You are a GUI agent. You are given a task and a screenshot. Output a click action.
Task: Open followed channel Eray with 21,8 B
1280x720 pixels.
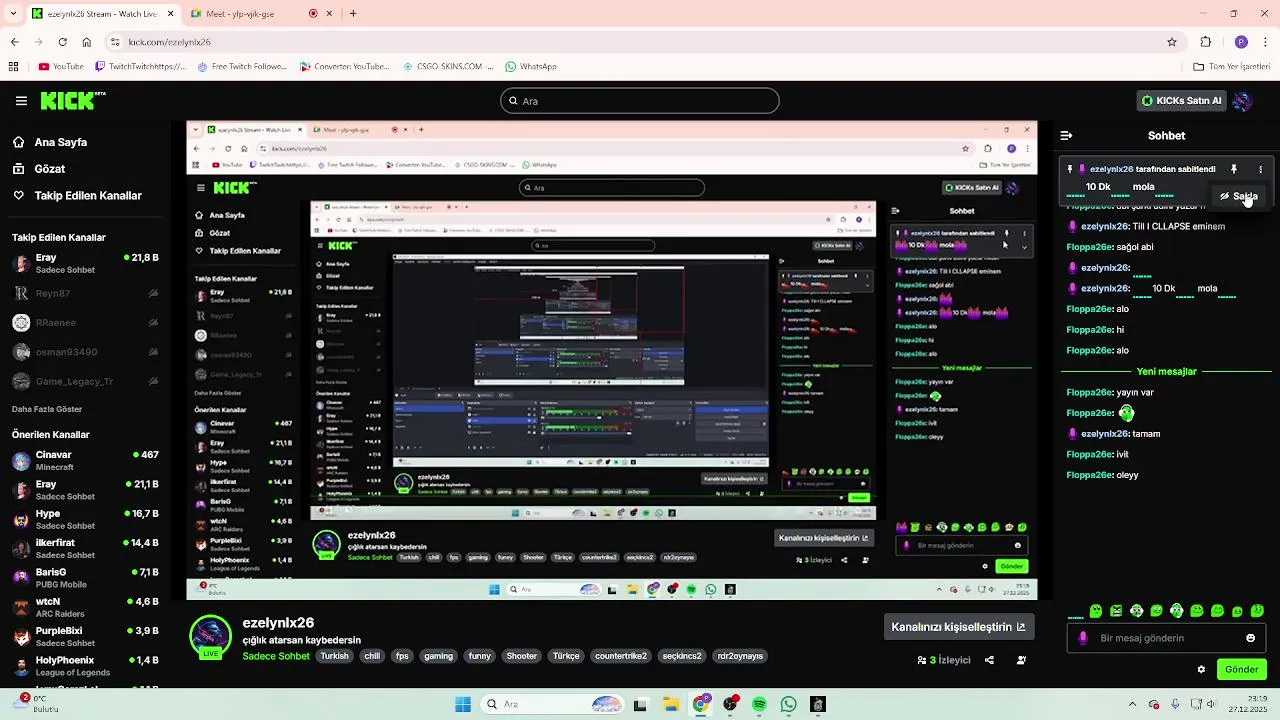click(x=85, y=263)
